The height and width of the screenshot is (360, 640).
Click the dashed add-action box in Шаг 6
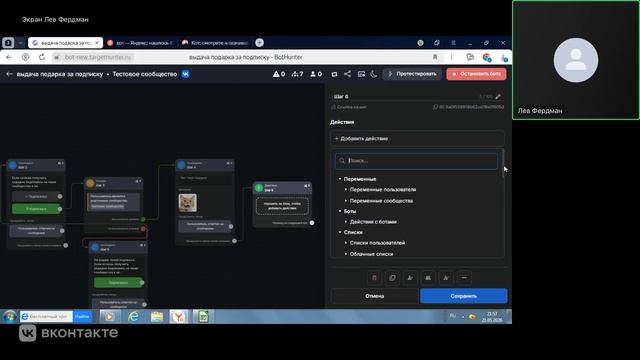tap(282, 206)
